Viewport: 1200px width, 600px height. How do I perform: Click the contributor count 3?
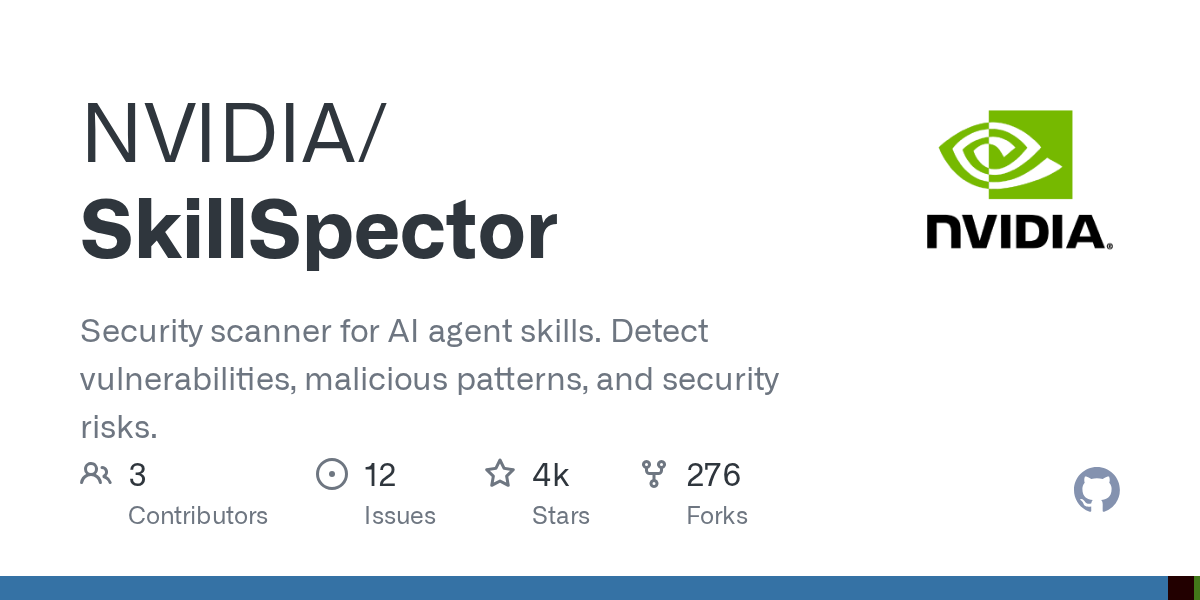pyautogui.click(x=137, y=475)
